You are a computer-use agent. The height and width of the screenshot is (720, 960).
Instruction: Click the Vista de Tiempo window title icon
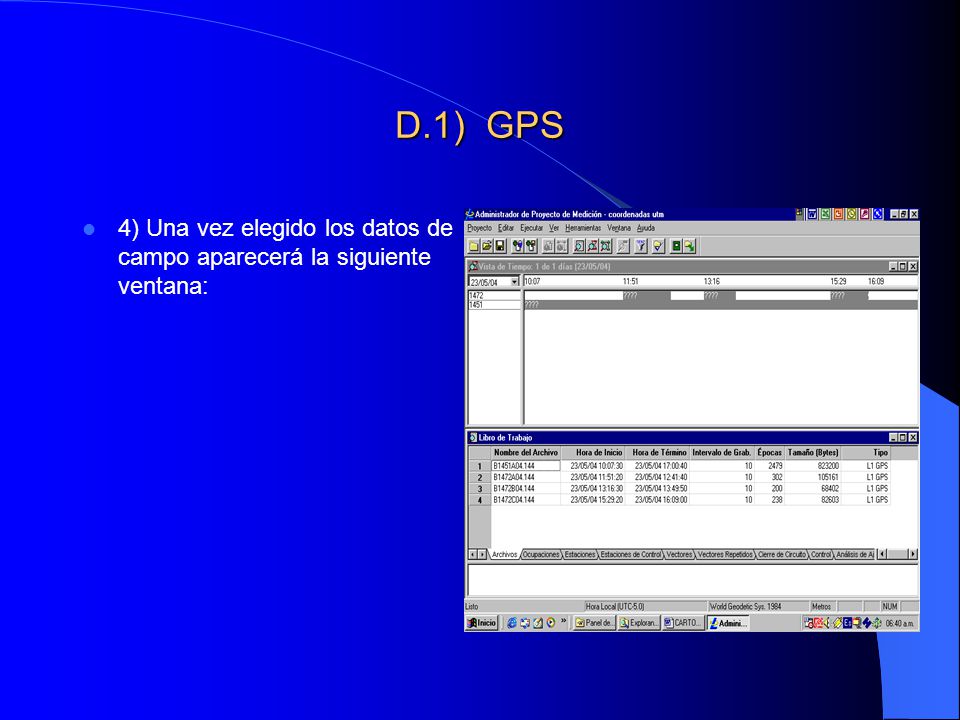coord(473,266)
